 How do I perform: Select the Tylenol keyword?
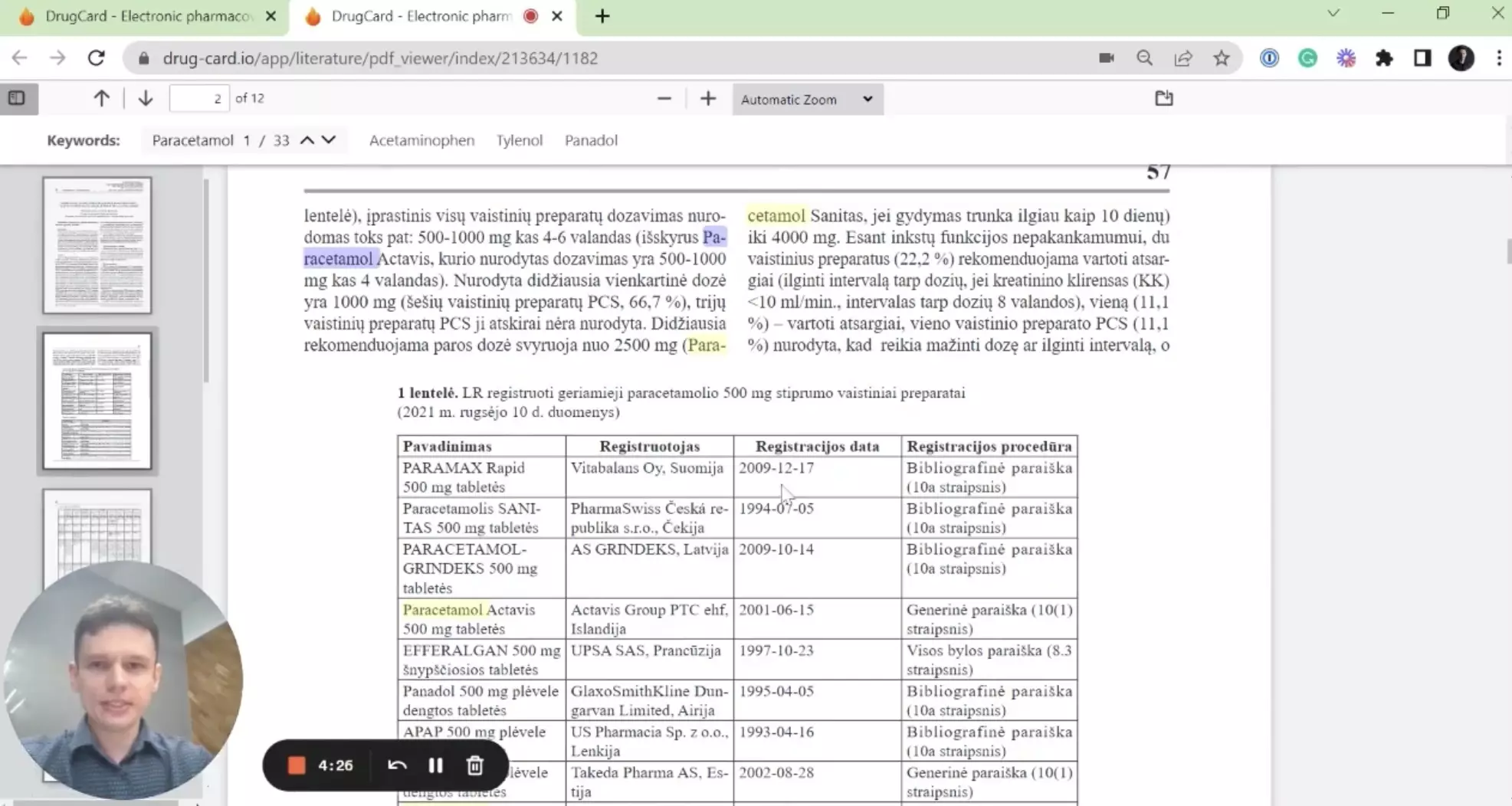pyautogui.click(x=519, y=140)
